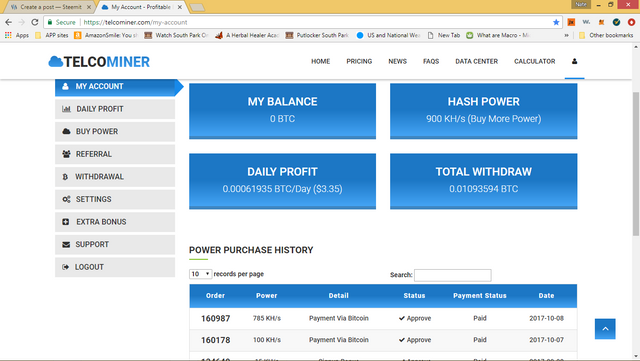Open News in top navigation
Screen dimensions: 640x361
398,61
